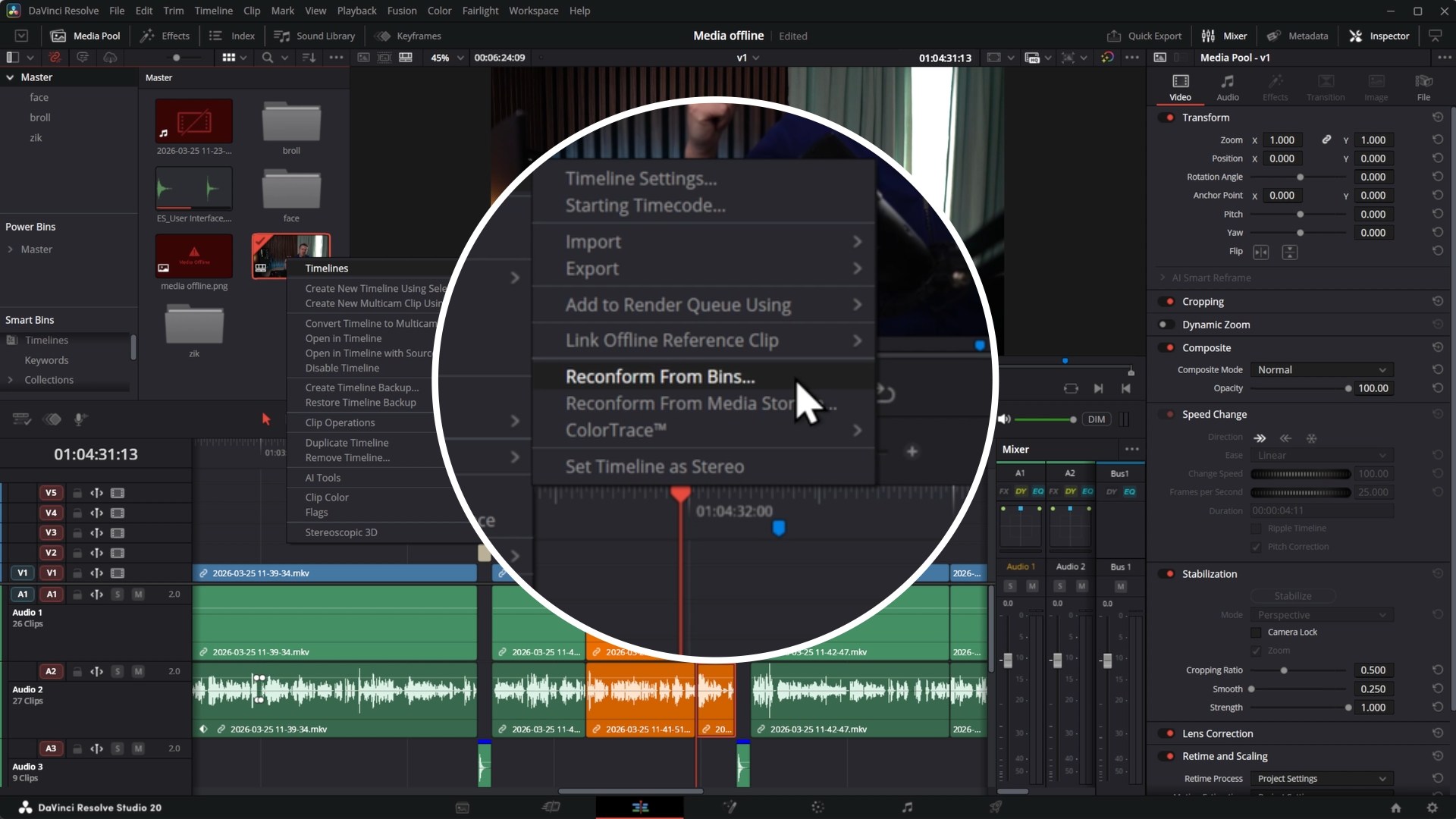The image size is (1456, 819).
Task: Open the Mixer panel options menu
Action: pyautogui.click(x=1132, y=449)
